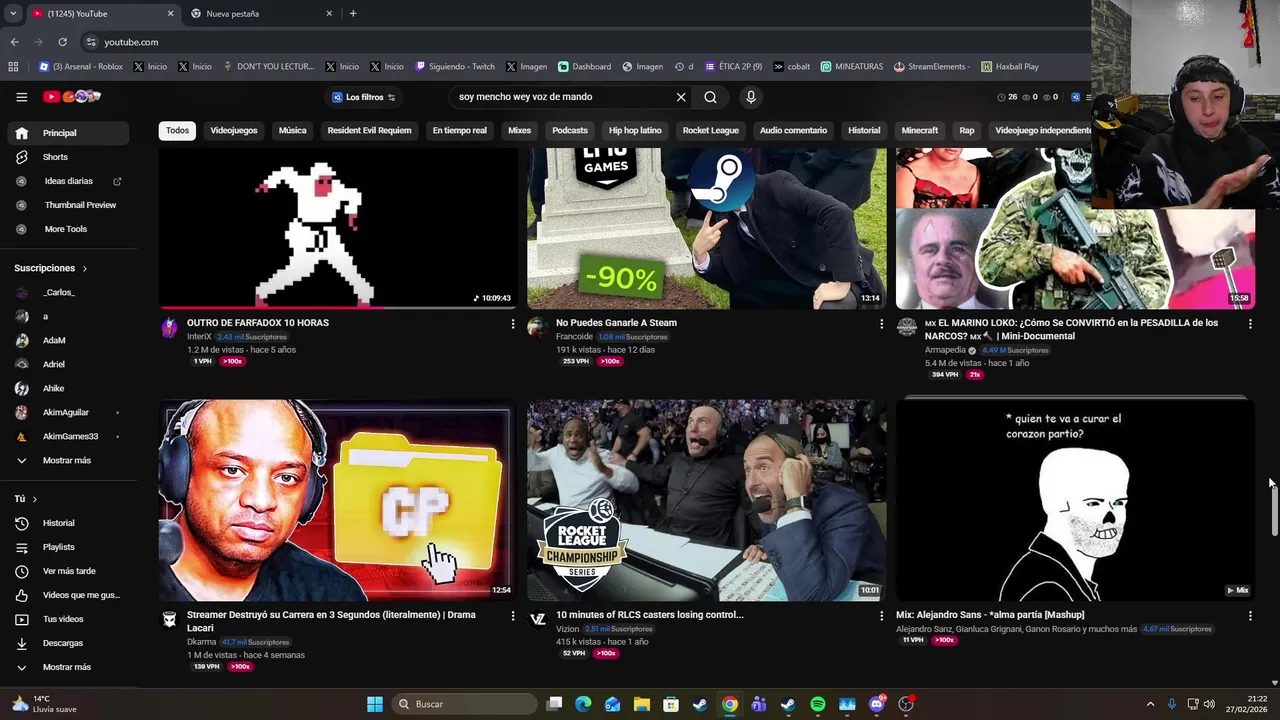Open the 'Los filtros' filter button
Screen dimensions: 1280x720
click(x=364, y=97)
